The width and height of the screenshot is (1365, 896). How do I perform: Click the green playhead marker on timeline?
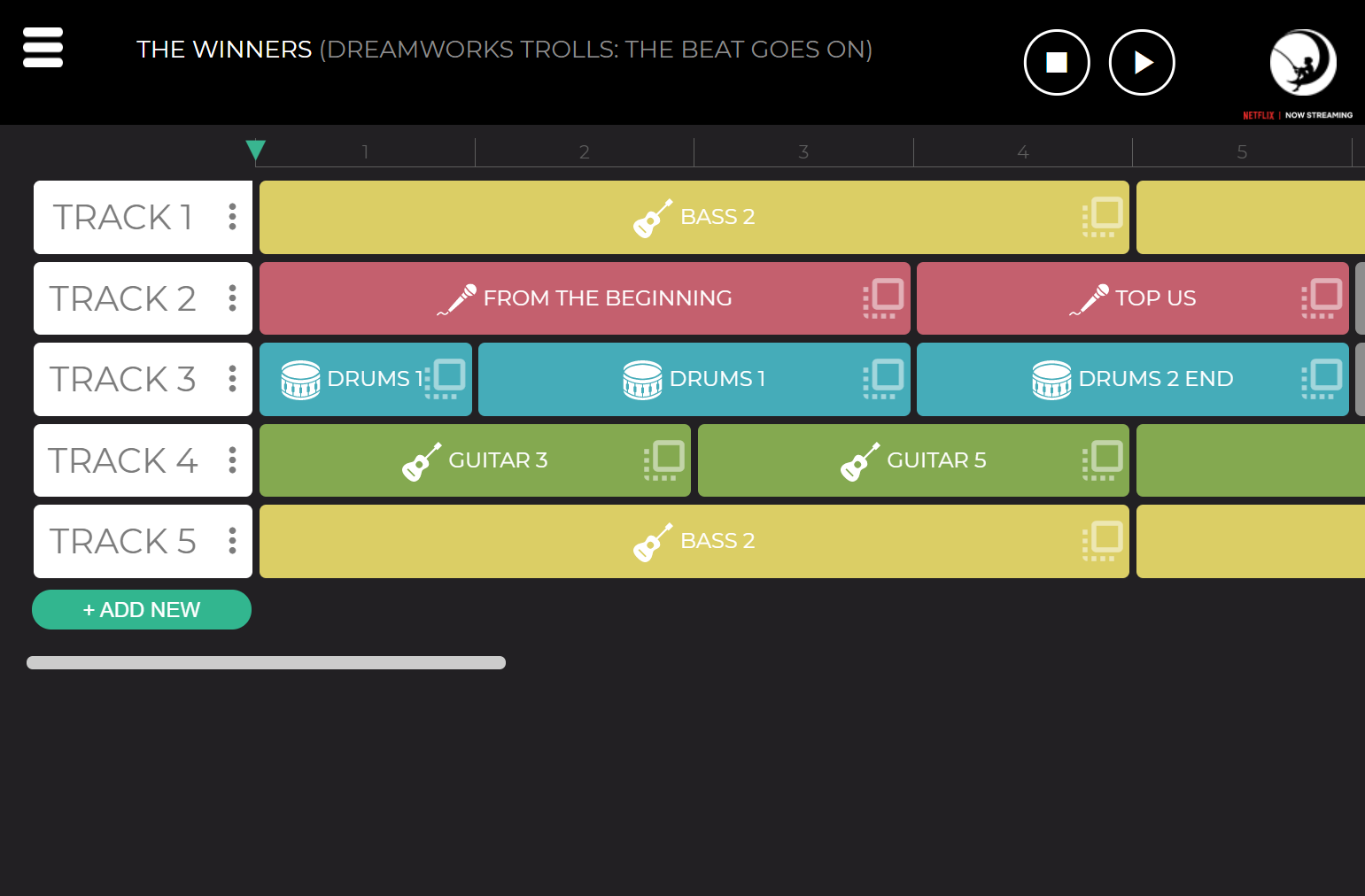[256, 151]
